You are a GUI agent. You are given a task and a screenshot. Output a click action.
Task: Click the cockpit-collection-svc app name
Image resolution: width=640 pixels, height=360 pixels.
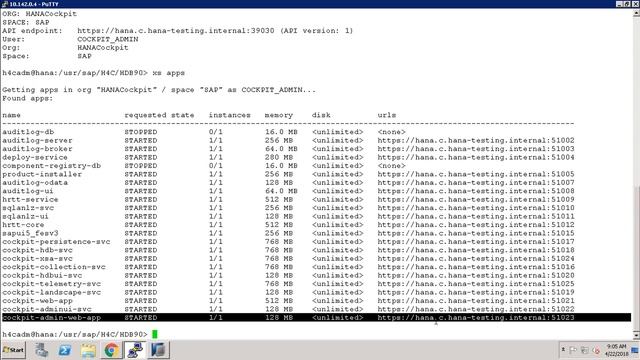click(x=54, y=267)
